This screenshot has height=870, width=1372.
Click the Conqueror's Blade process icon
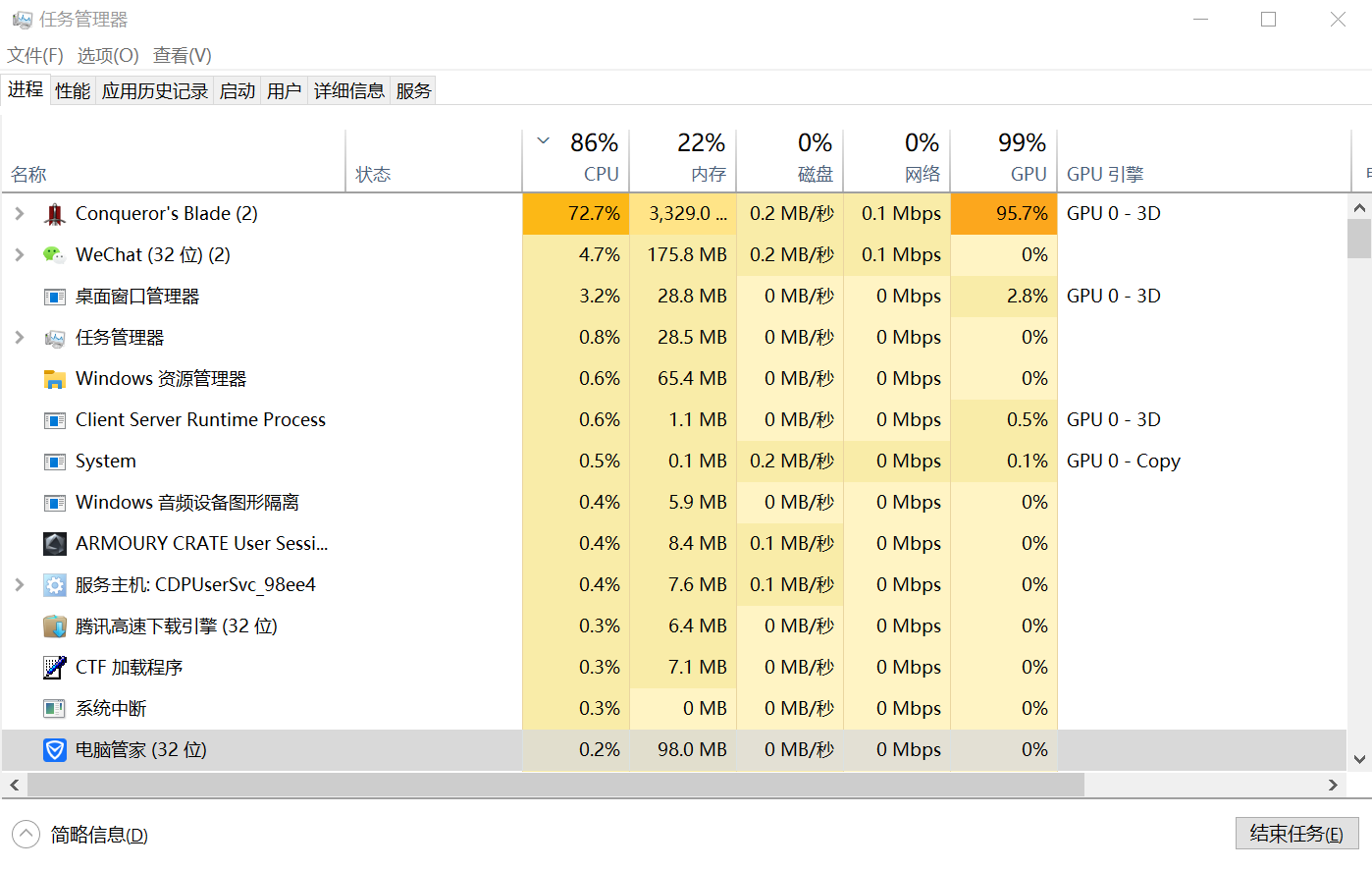pos(55,214)
